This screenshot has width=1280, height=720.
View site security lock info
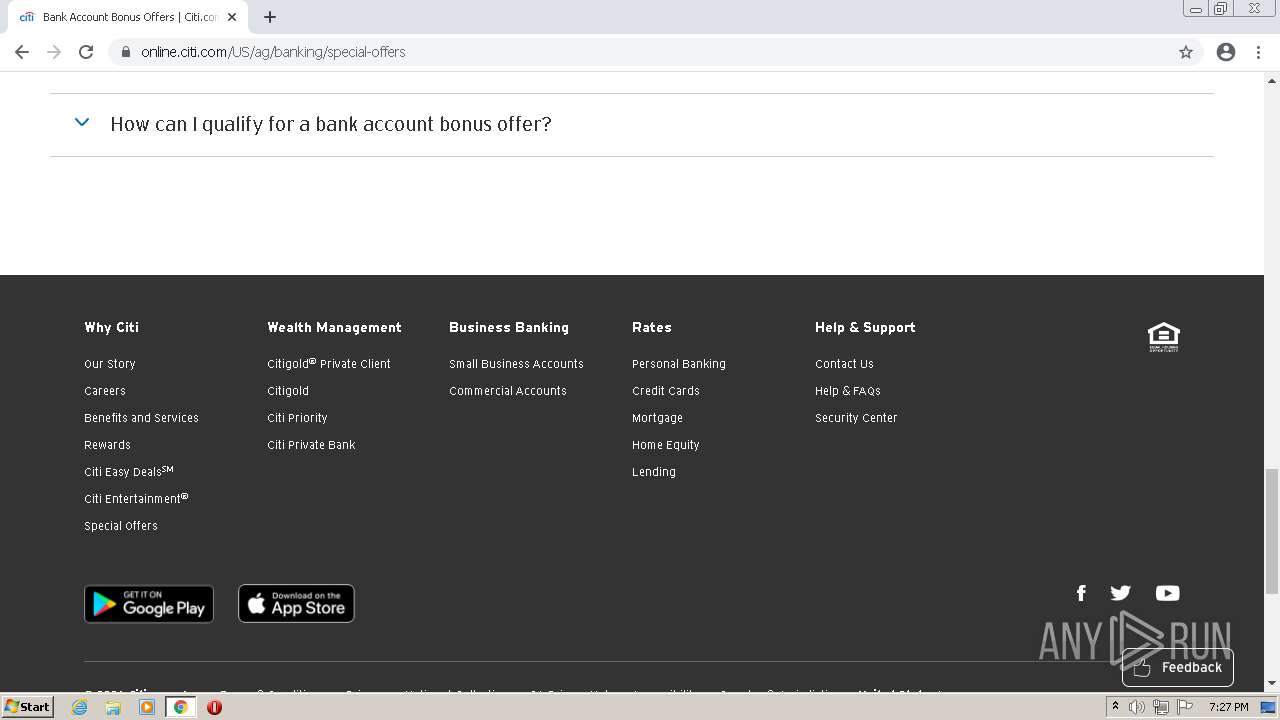(126, 52)
